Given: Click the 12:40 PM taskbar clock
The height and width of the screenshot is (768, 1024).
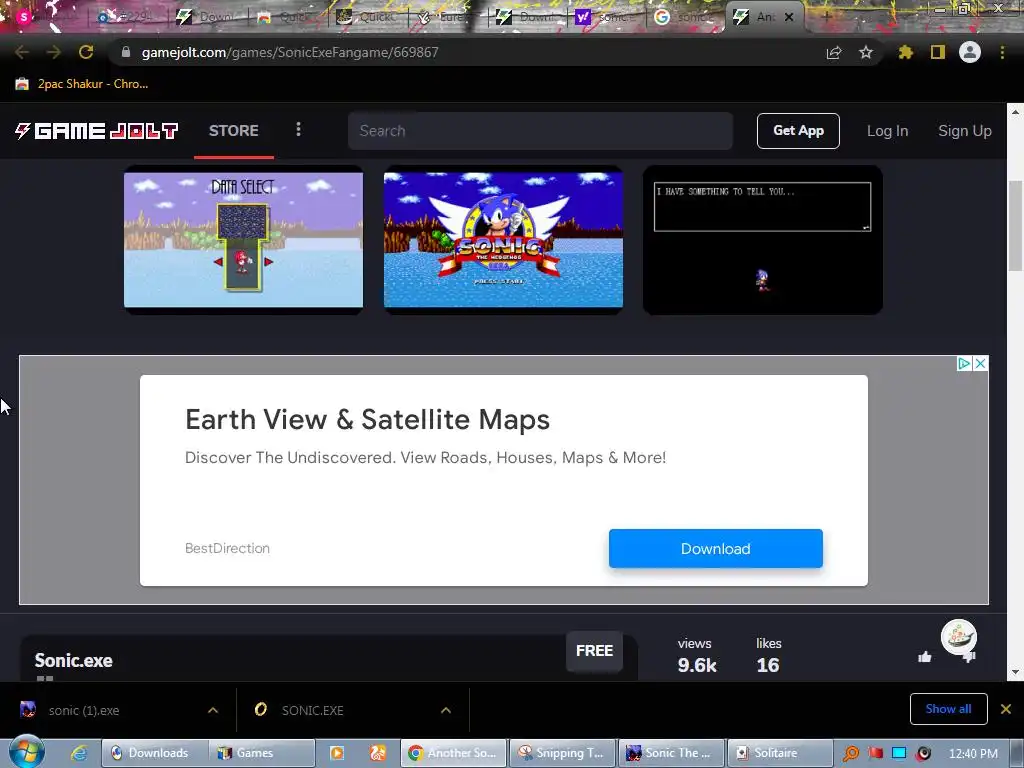Looking at the screenshot, I should [973, 754].
